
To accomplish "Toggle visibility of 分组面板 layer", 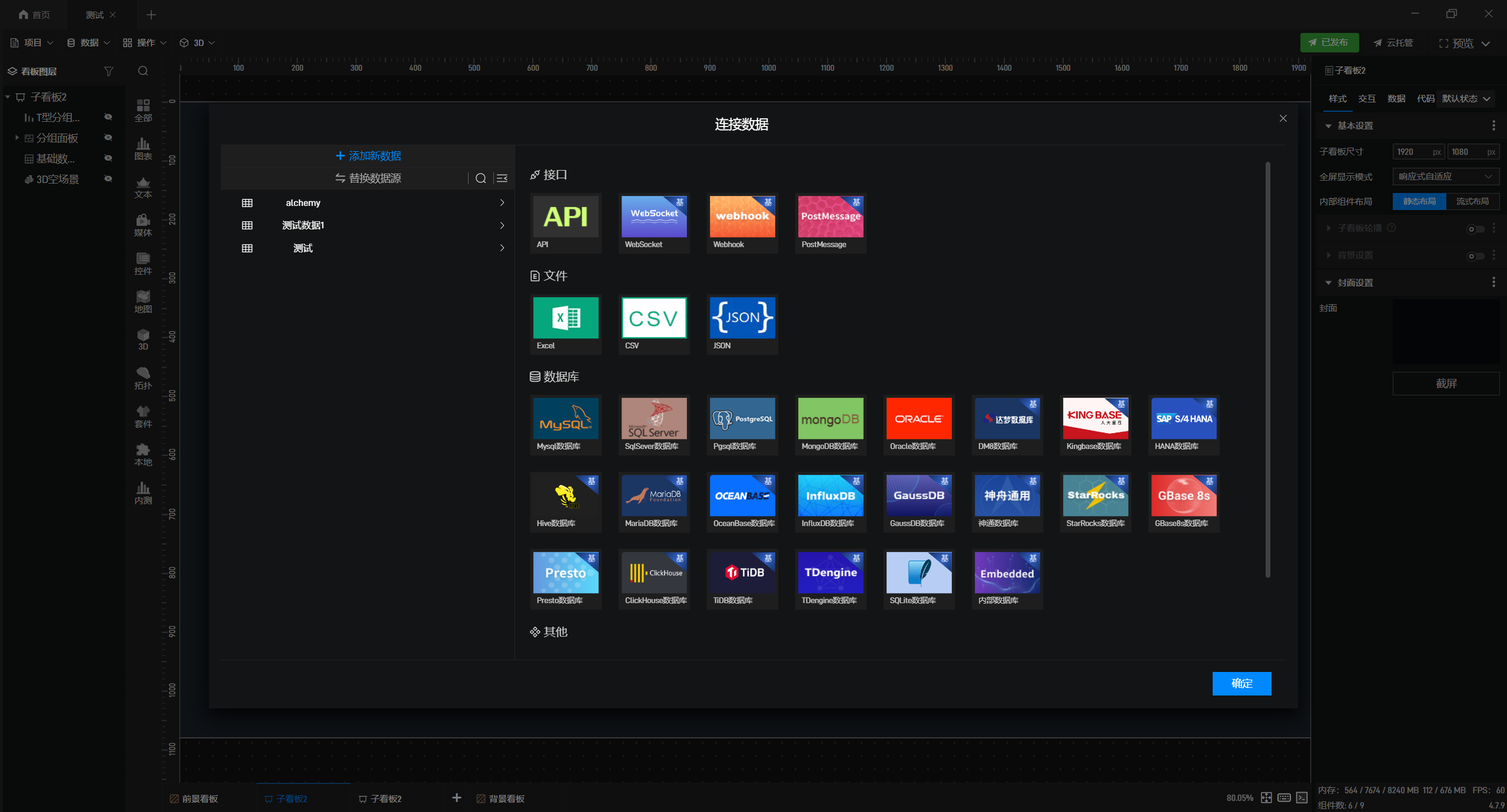I will pyautogui.click(x=108, y=138).
